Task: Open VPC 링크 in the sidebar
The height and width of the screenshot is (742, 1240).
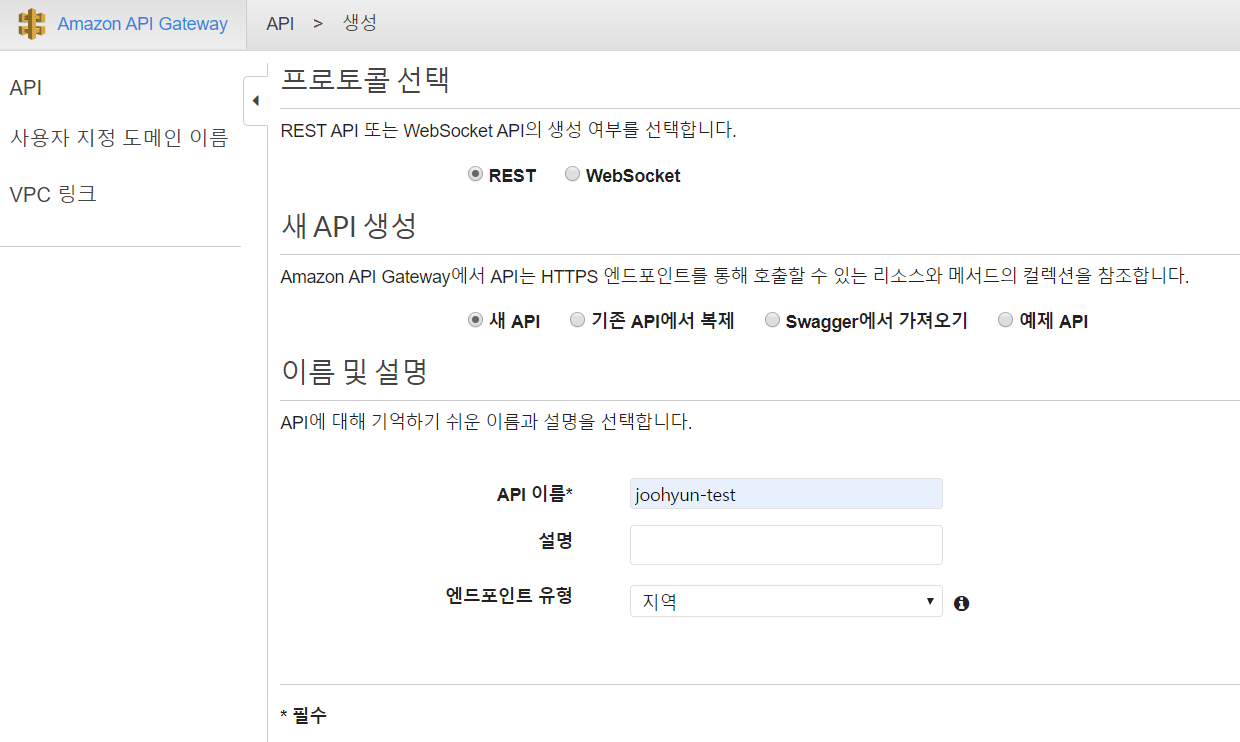Action: (53, 194)
